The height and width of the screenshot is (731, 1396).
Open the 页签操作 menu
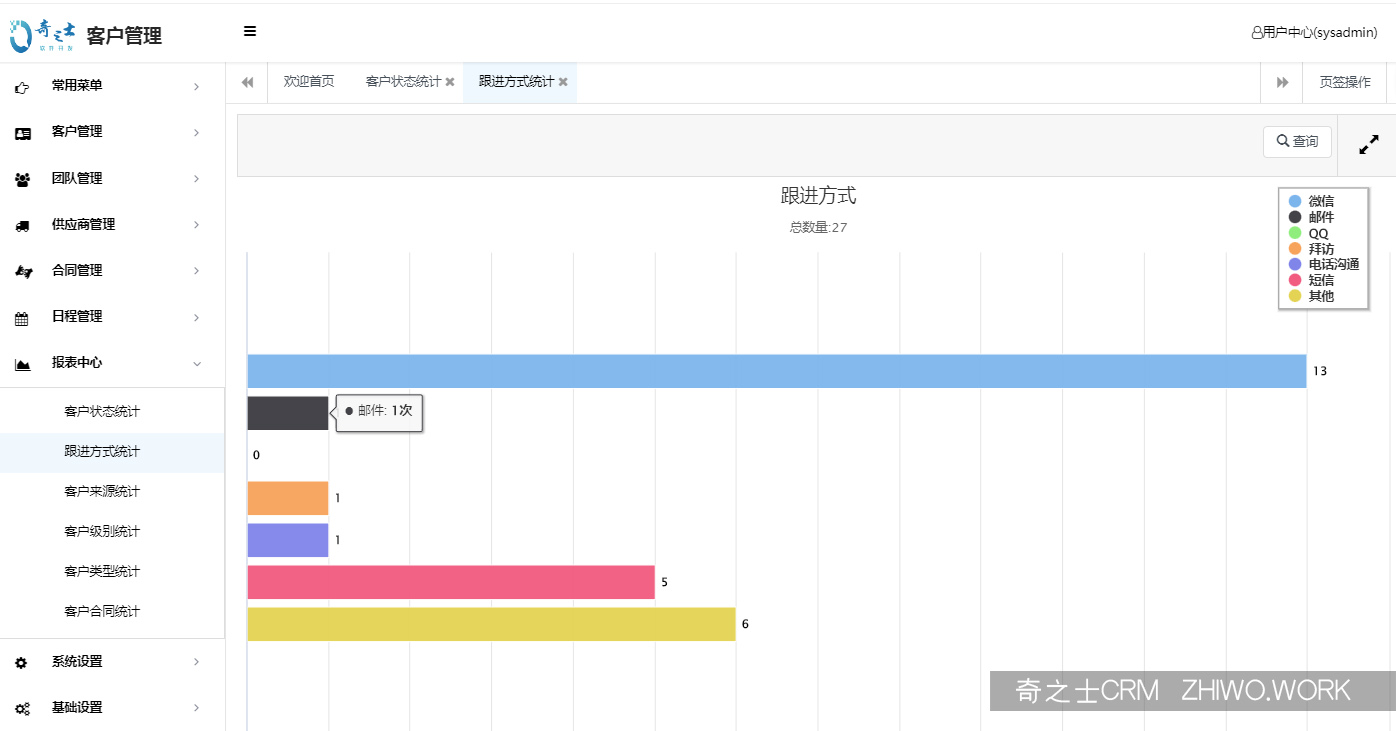pos(1343,82)
